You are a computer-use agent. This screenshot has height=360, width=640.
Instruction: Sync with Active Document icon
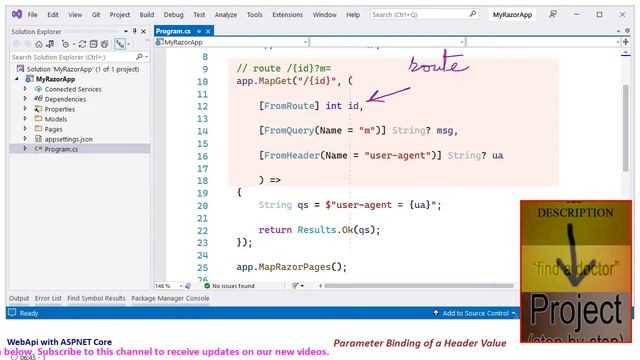[x=82, y=44]
